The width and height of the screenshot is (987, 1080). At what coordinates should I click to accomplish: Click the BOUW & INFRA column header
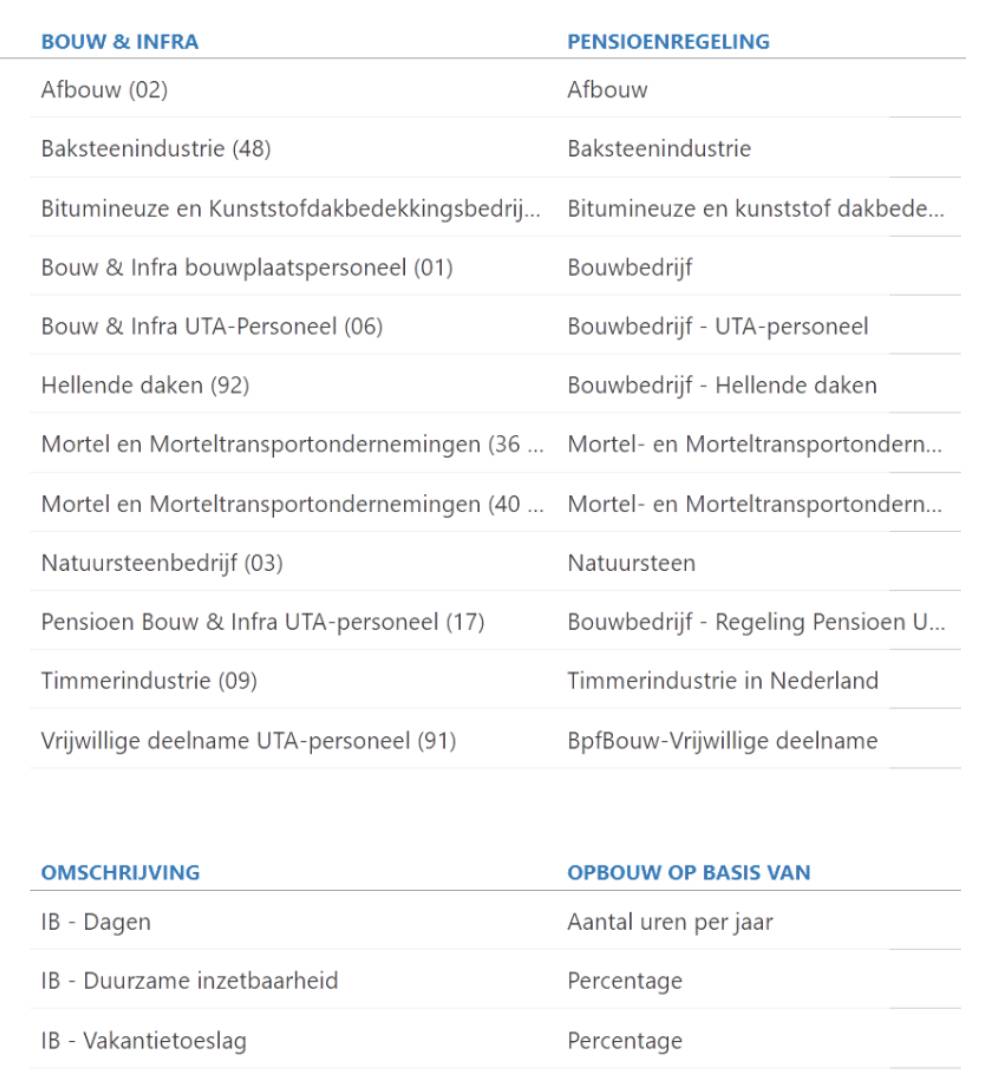119,42
